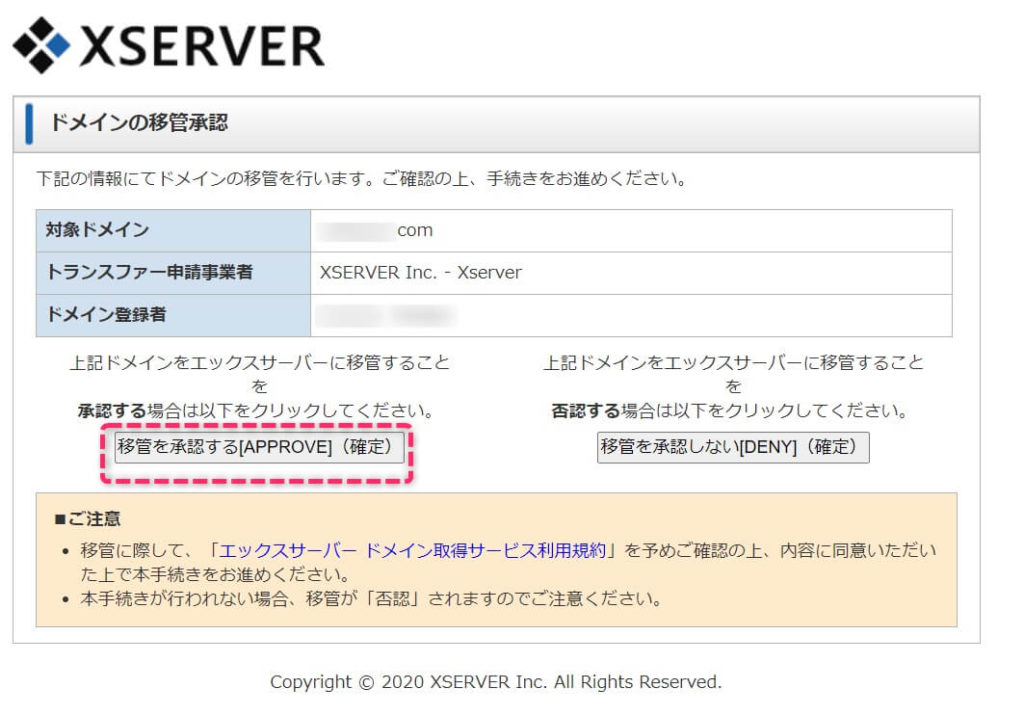Select the bold 承認する text

coord(112,411)
